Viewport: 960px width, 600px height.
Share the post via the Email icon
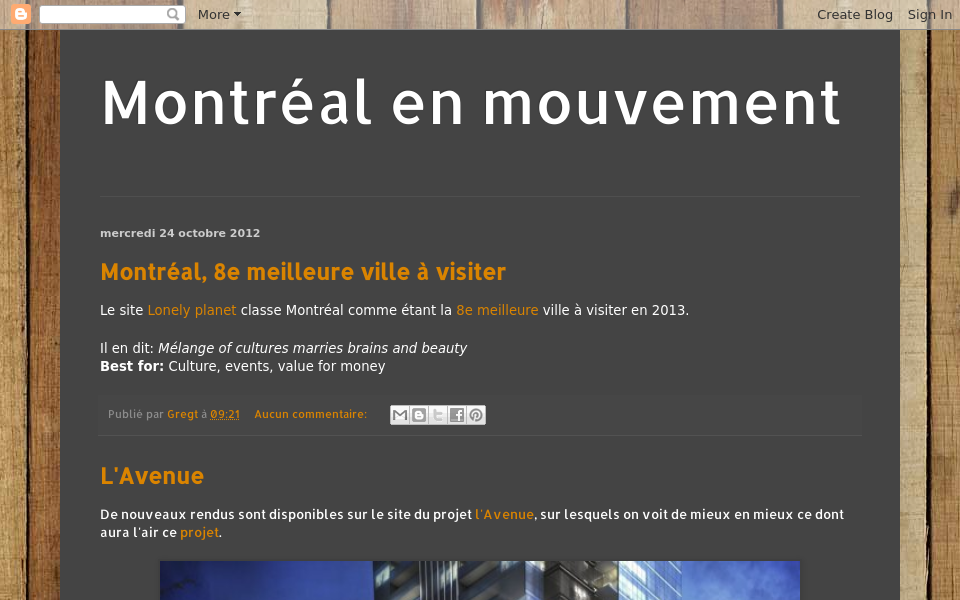point(399,414)
